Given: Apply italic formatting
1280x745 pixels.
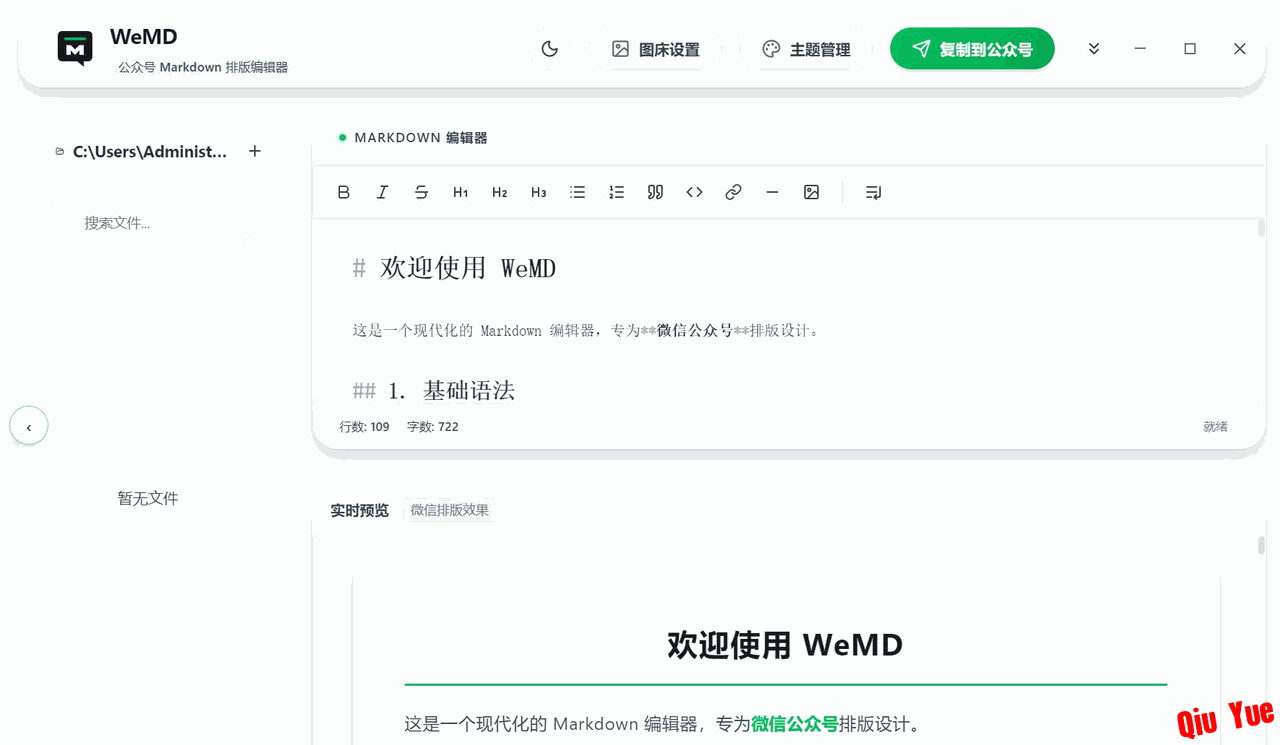Looking at the screenshot, I should point(382,192).
